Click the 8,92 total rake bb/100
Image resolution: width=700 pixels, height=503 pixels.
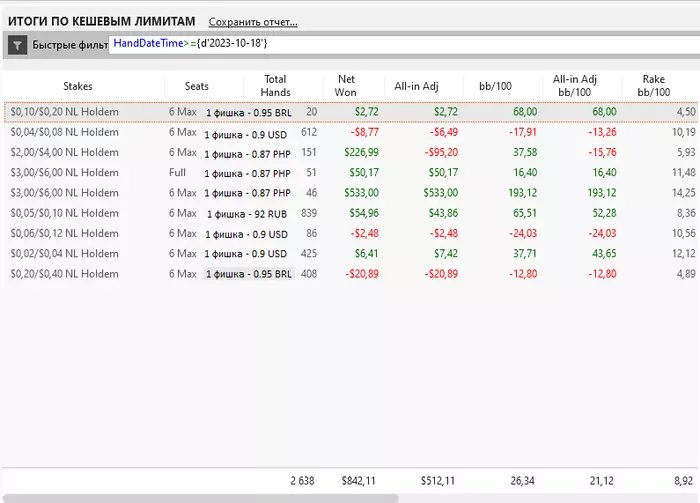coord(683,481)
